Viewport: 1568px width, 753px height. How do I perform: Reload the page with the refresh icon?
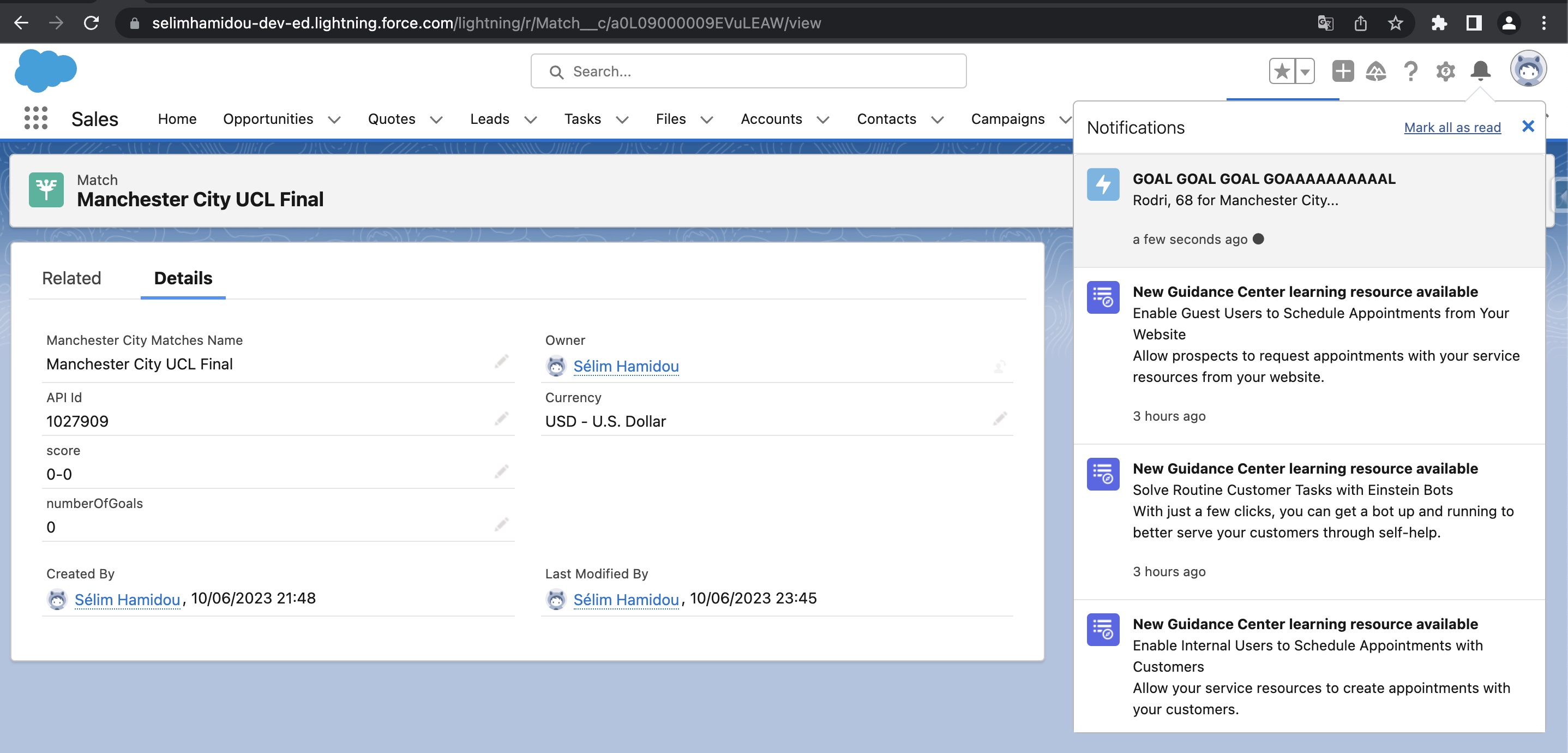[x=91, y=23]
